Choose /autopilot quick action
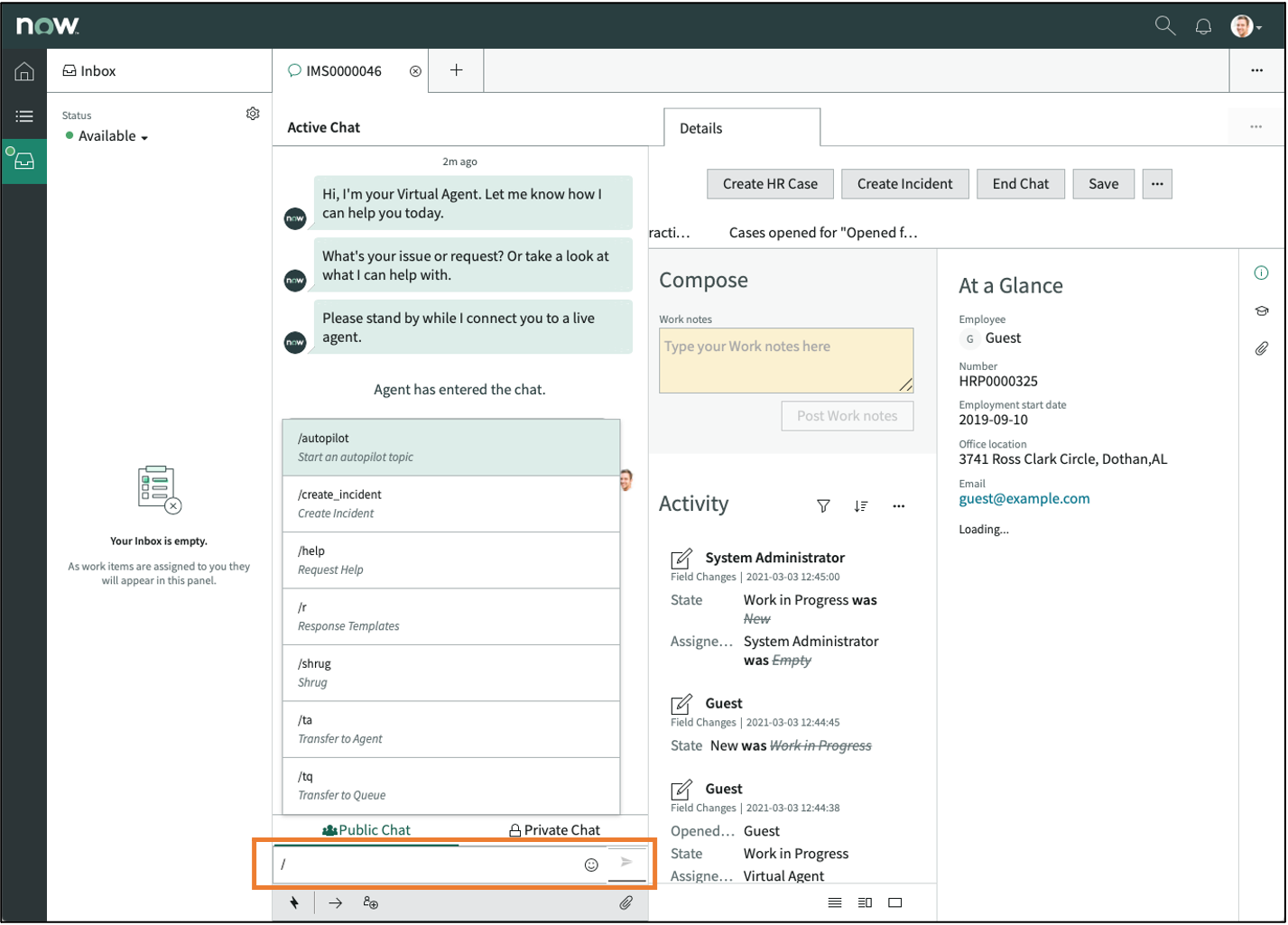 click(451, 448)
